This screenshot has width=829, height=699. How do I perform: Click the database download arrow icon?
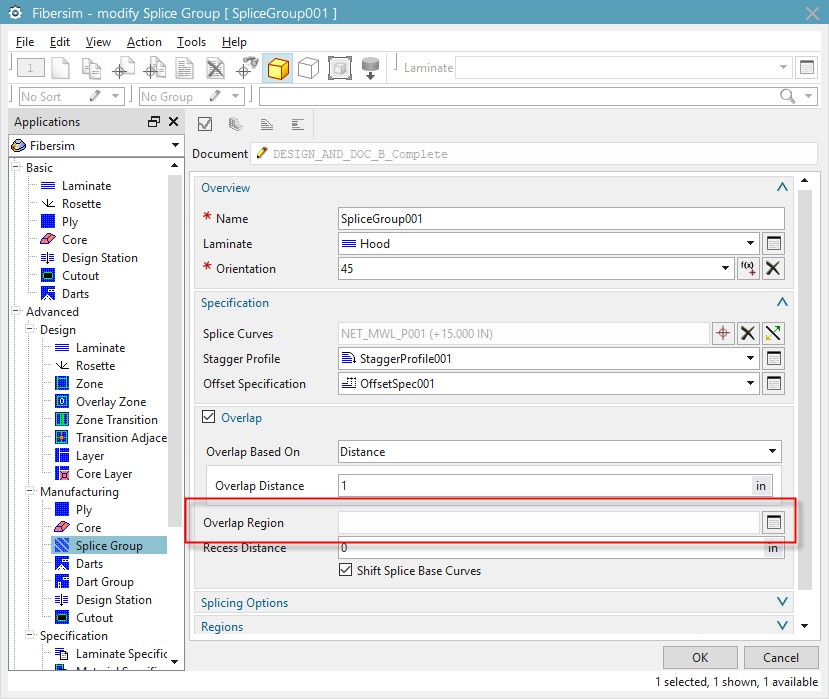point(370,68)
